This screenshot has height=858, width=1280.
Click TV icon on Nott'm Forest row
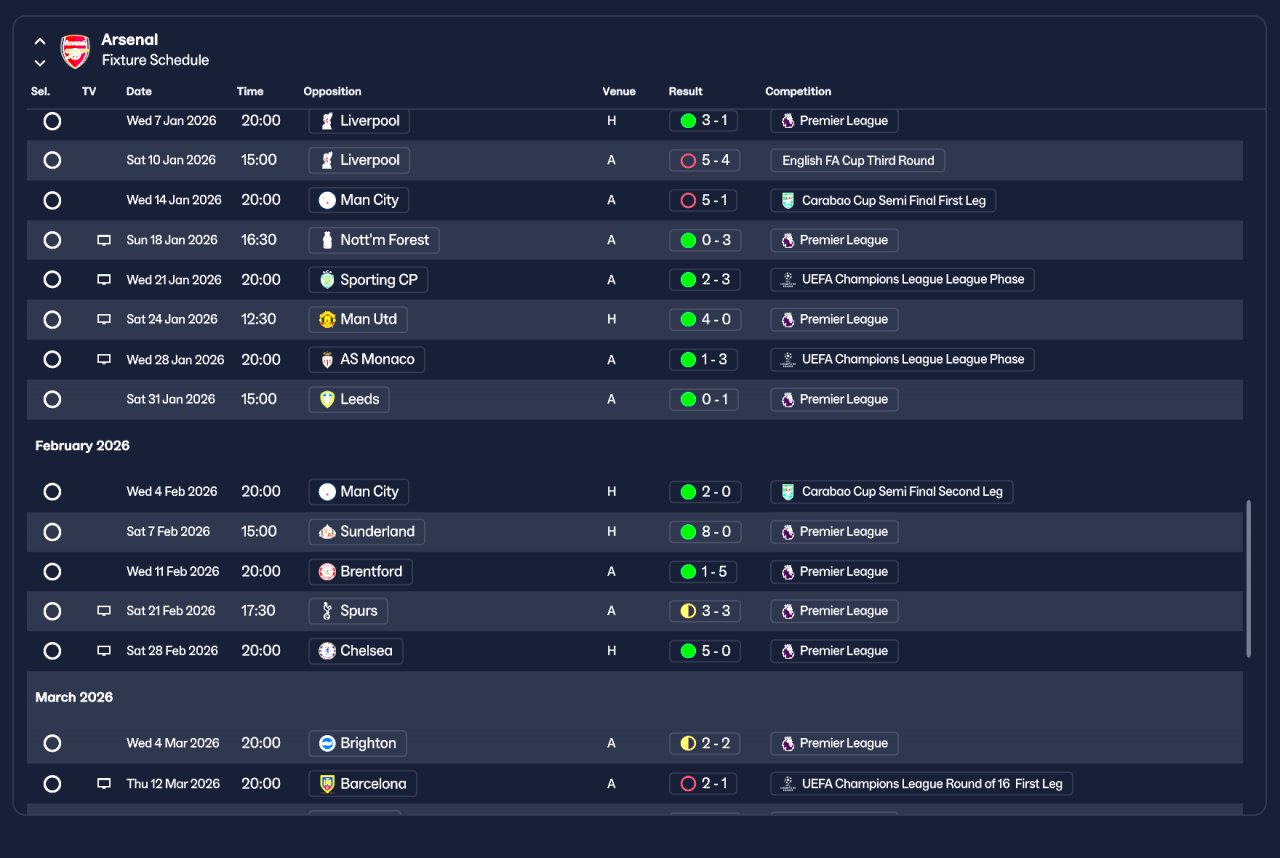click(104, 240)
